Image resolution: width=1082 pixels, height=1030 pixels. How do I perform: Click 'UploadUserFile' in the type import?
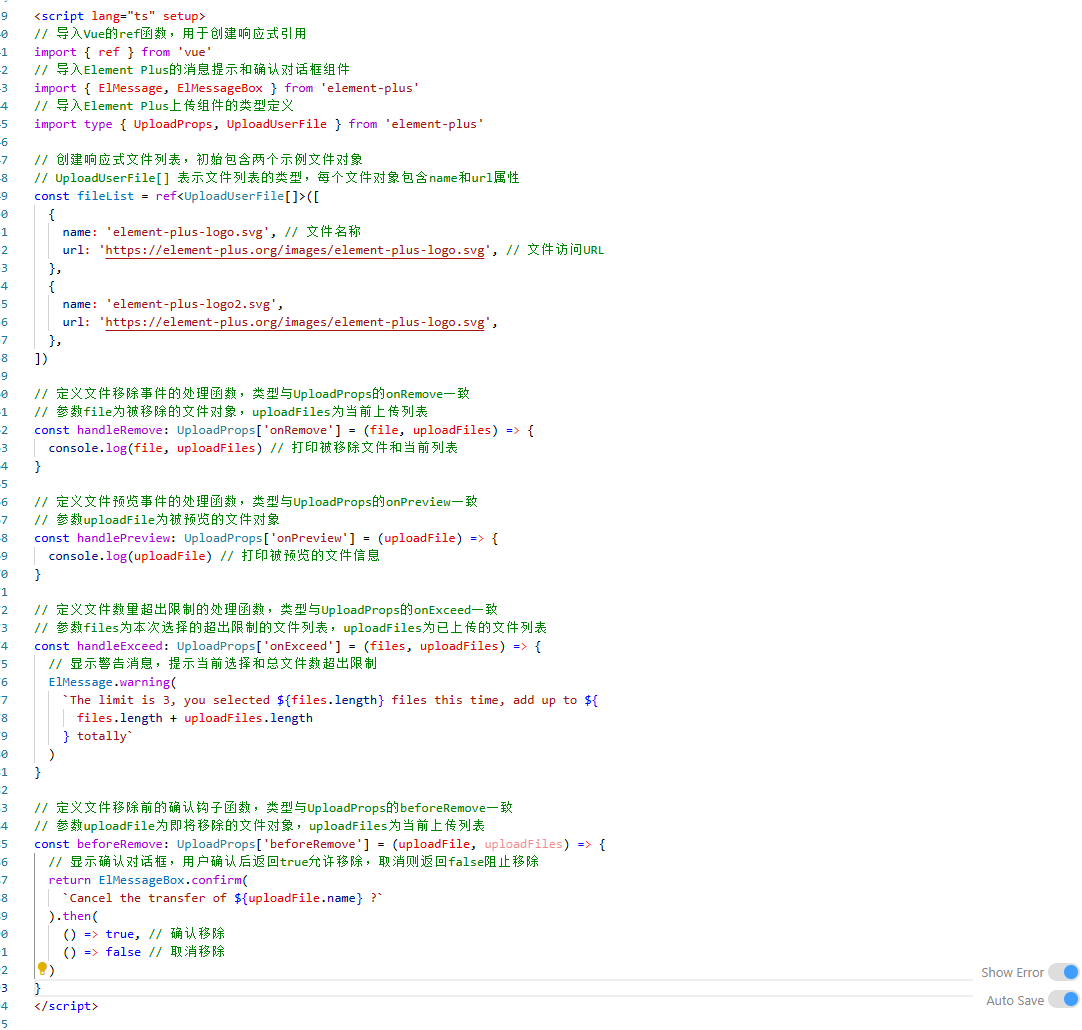tap(277, 124)
